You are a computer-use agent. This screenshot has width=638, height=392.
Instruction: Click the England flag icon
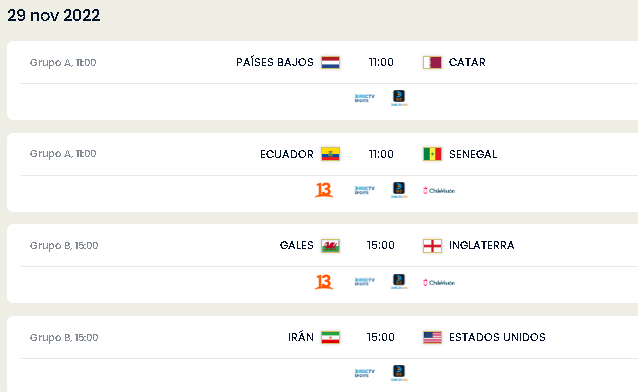[432, 245]
